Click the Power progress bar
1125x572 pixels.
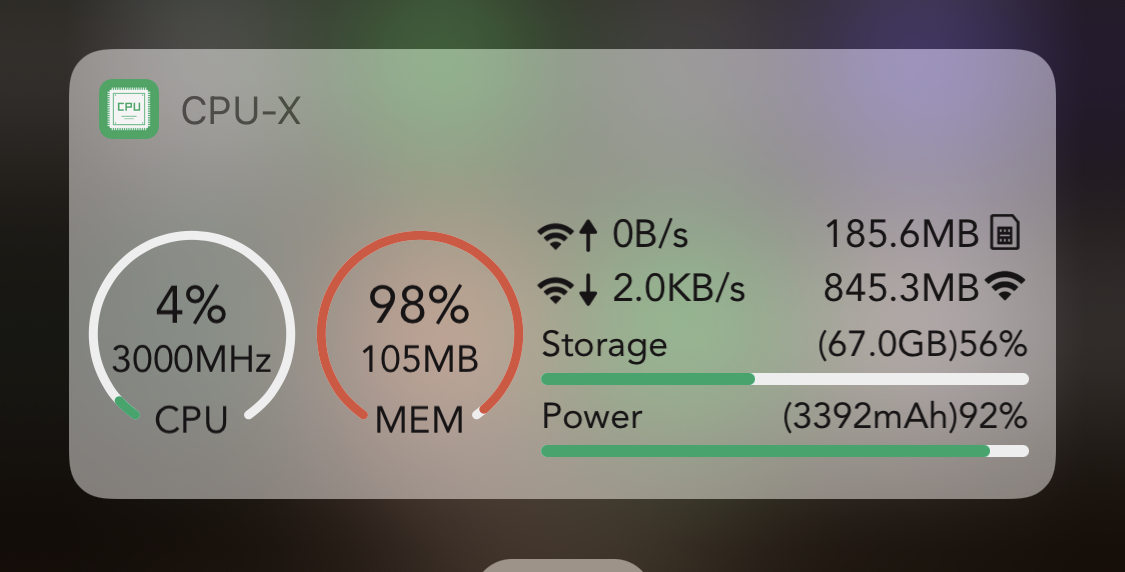tap(785, 451)
